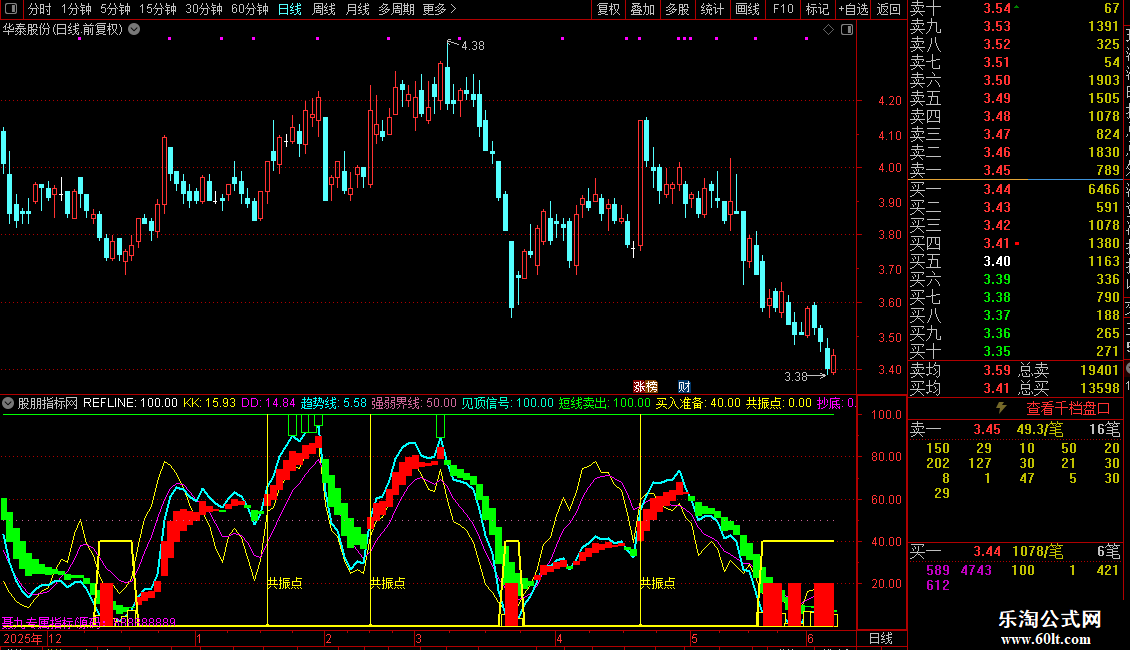
Task: Open the 多周期 view
Action: 396,9
